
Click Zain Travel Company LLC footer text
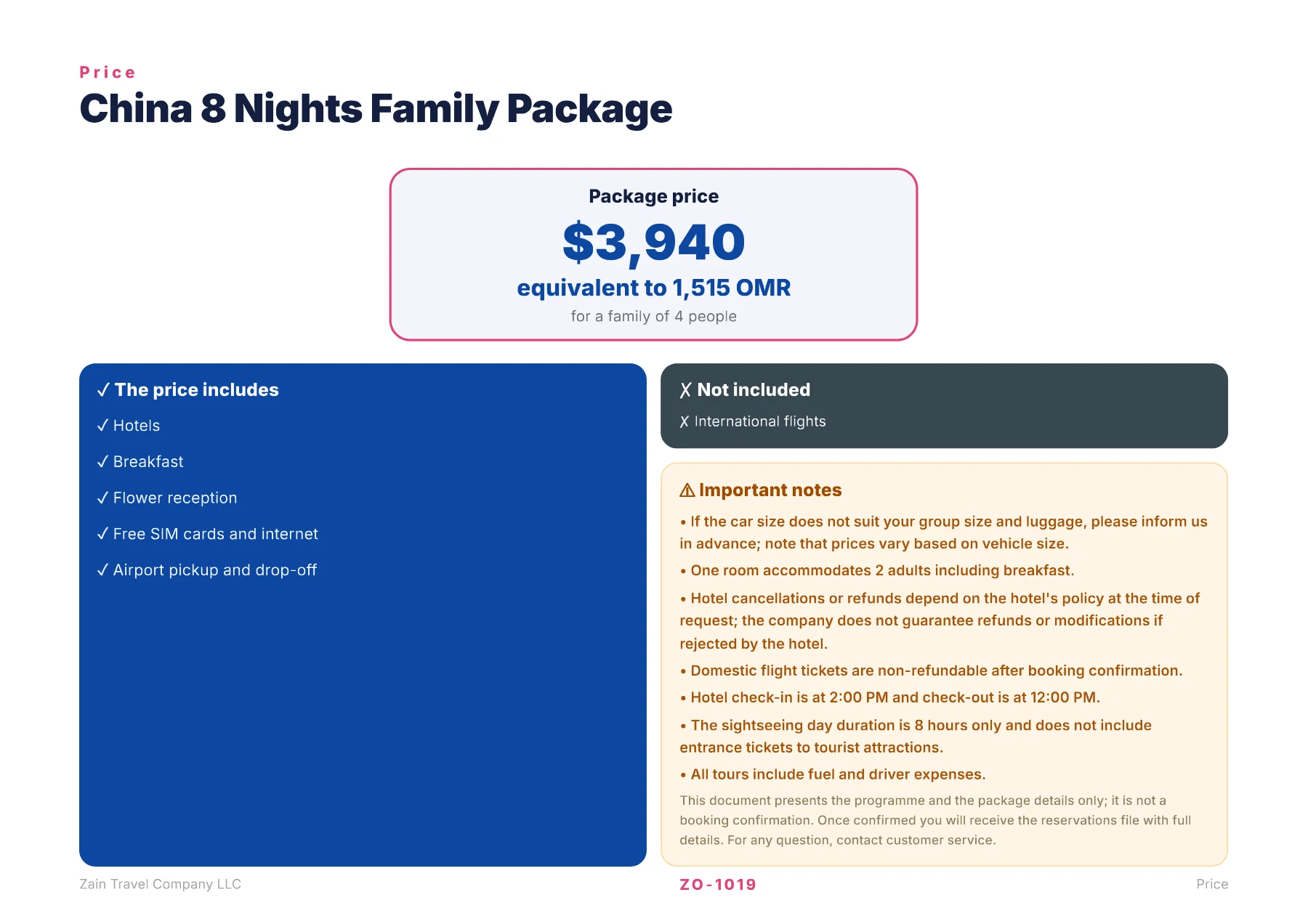(x=160, y=884)
